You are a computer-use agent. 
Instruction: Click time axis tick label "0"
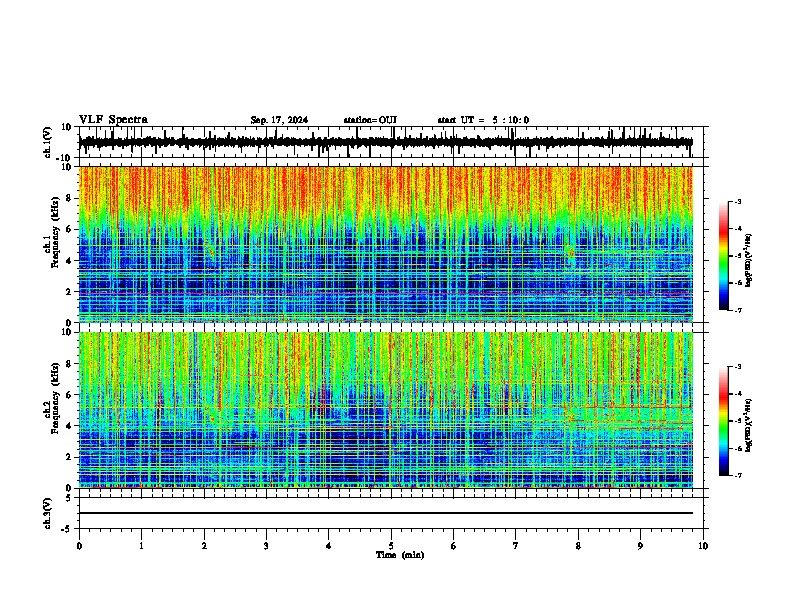[79, 546]
